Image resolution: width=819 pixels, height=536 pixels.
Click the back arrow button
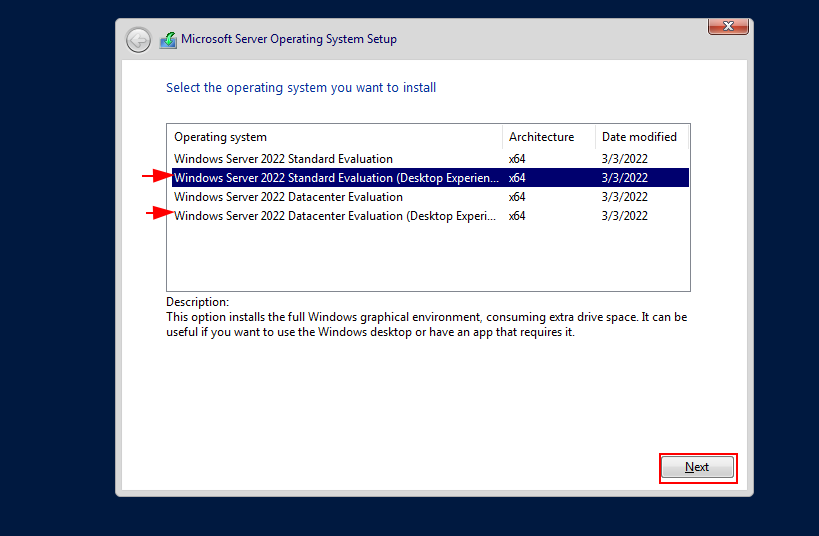pos(138,40)
